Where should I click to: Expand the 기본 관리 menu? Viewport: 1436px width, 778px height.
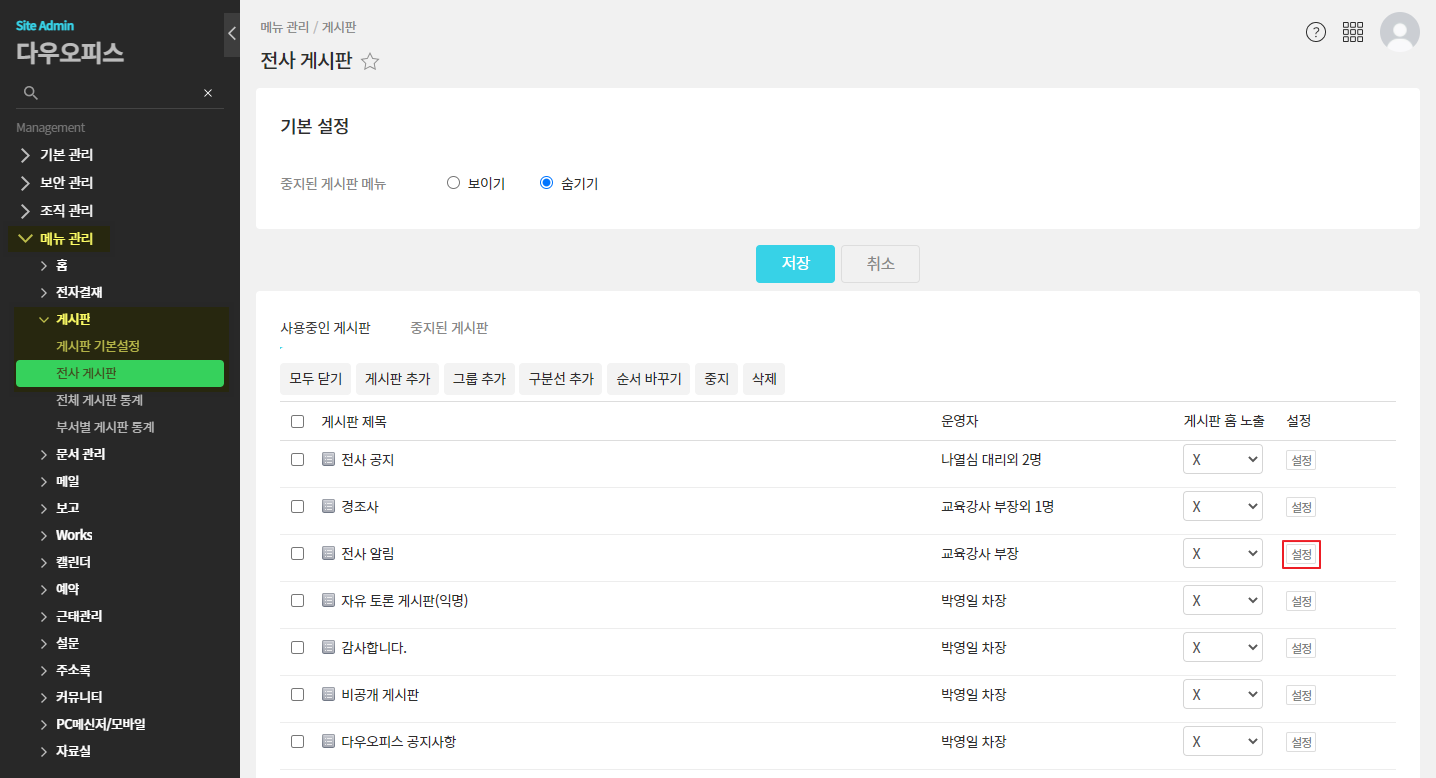(66, 155)
